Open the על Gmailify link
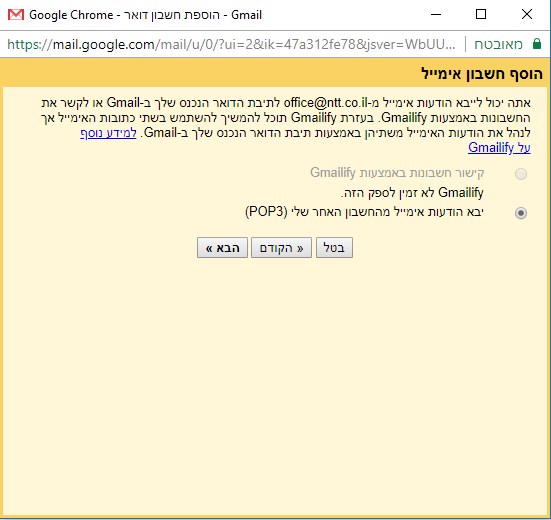The width and height of the screenshot is (551, 520). click(x=499, y=148)
